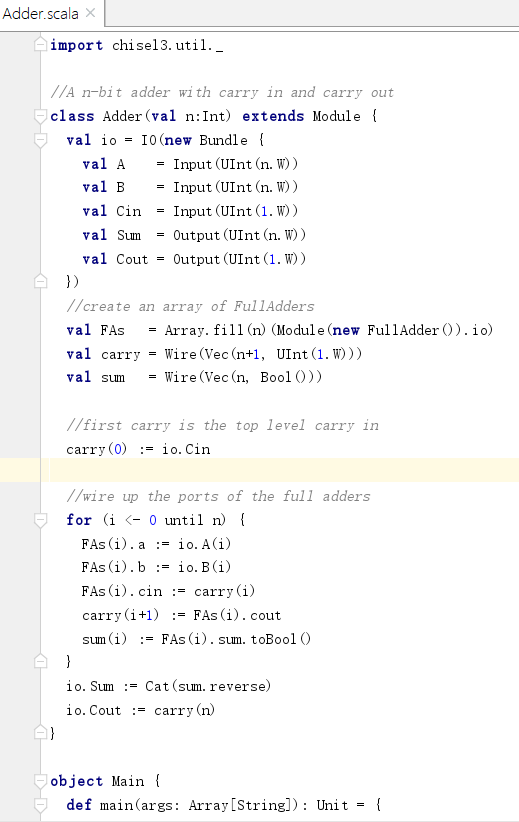Click the Bundle closing brace fold marker
This screenshot has height=822, width=519.
(x=40, y=282)
